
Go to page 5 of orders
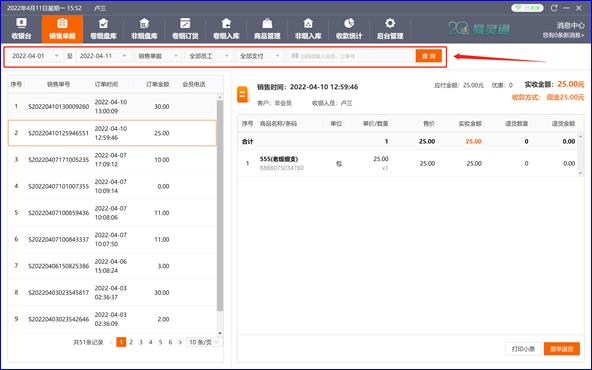point(160,342)
